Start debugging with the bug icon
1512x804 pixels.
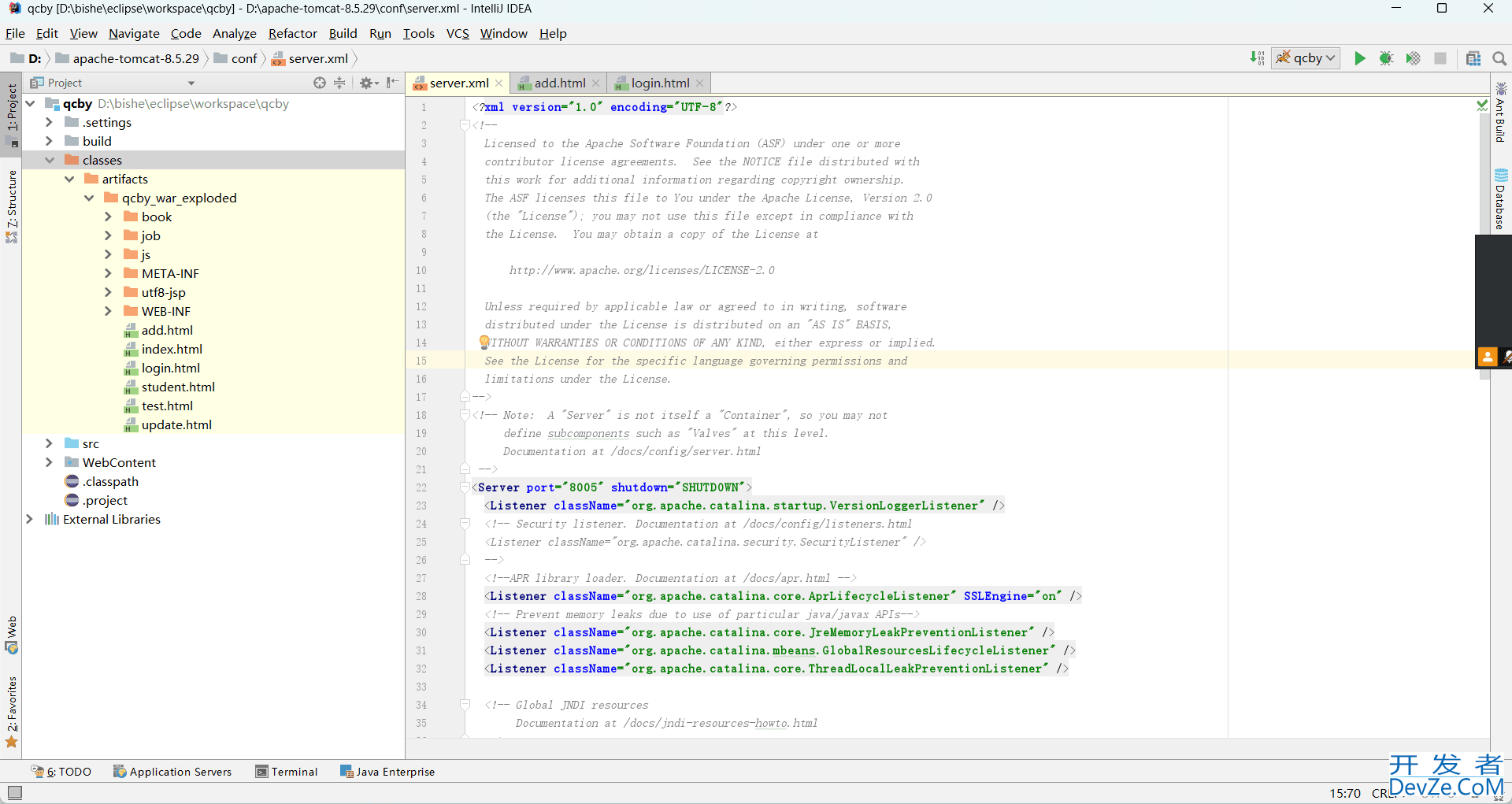coord(1387,58)
